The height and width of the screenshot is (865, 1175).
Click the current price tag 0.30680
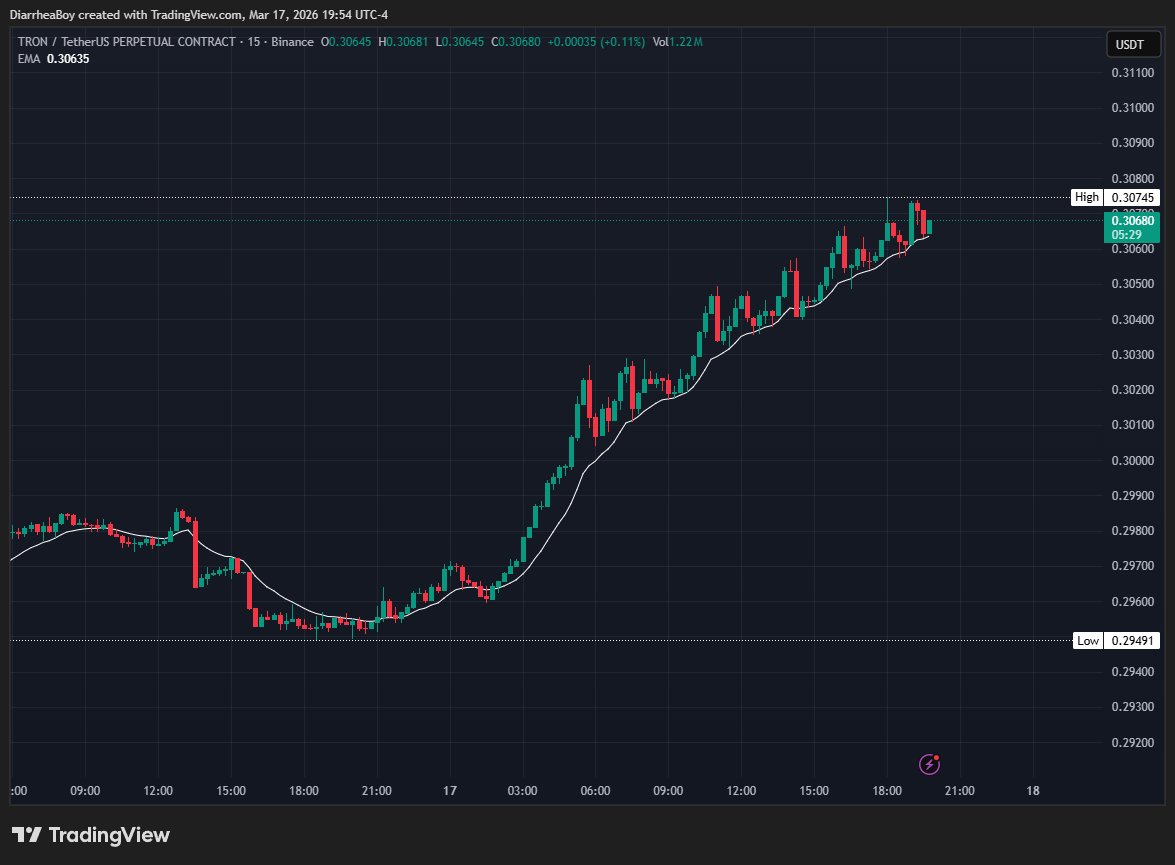(x=1132, y=227)
